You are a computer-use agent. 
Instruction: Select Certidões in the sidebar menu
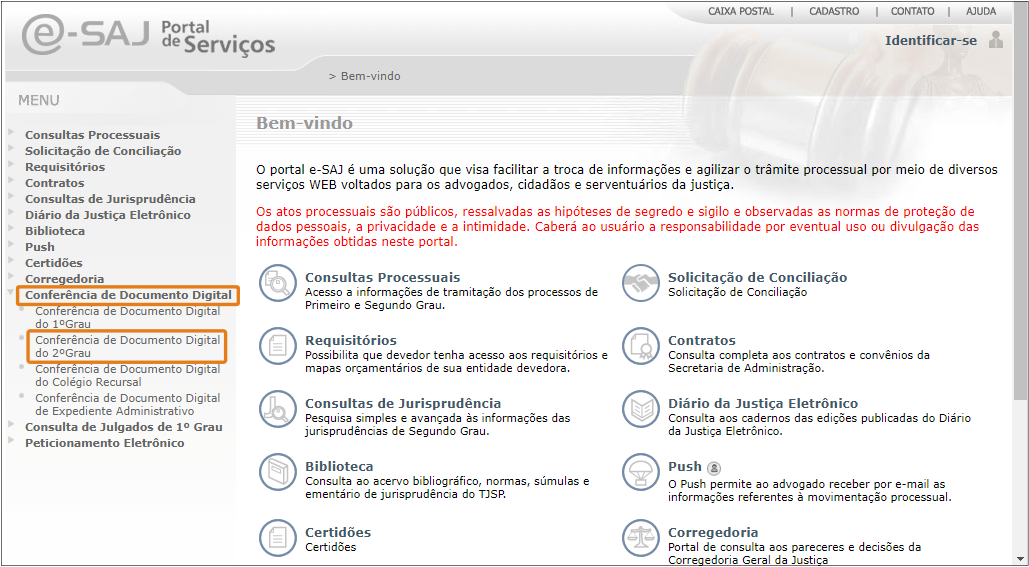point(54,263)
